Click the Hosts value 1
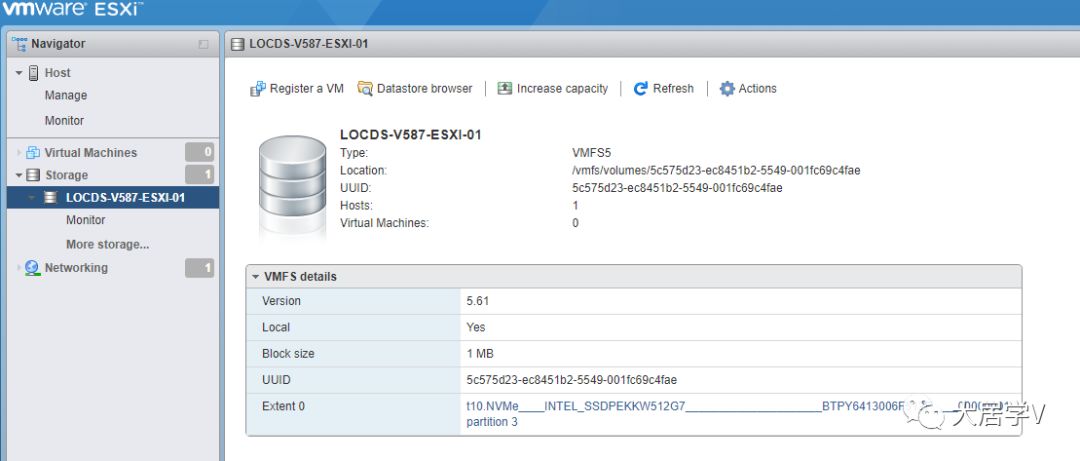Image resolution: width=1080 pixels, height=461 pixels. (575, 205)
